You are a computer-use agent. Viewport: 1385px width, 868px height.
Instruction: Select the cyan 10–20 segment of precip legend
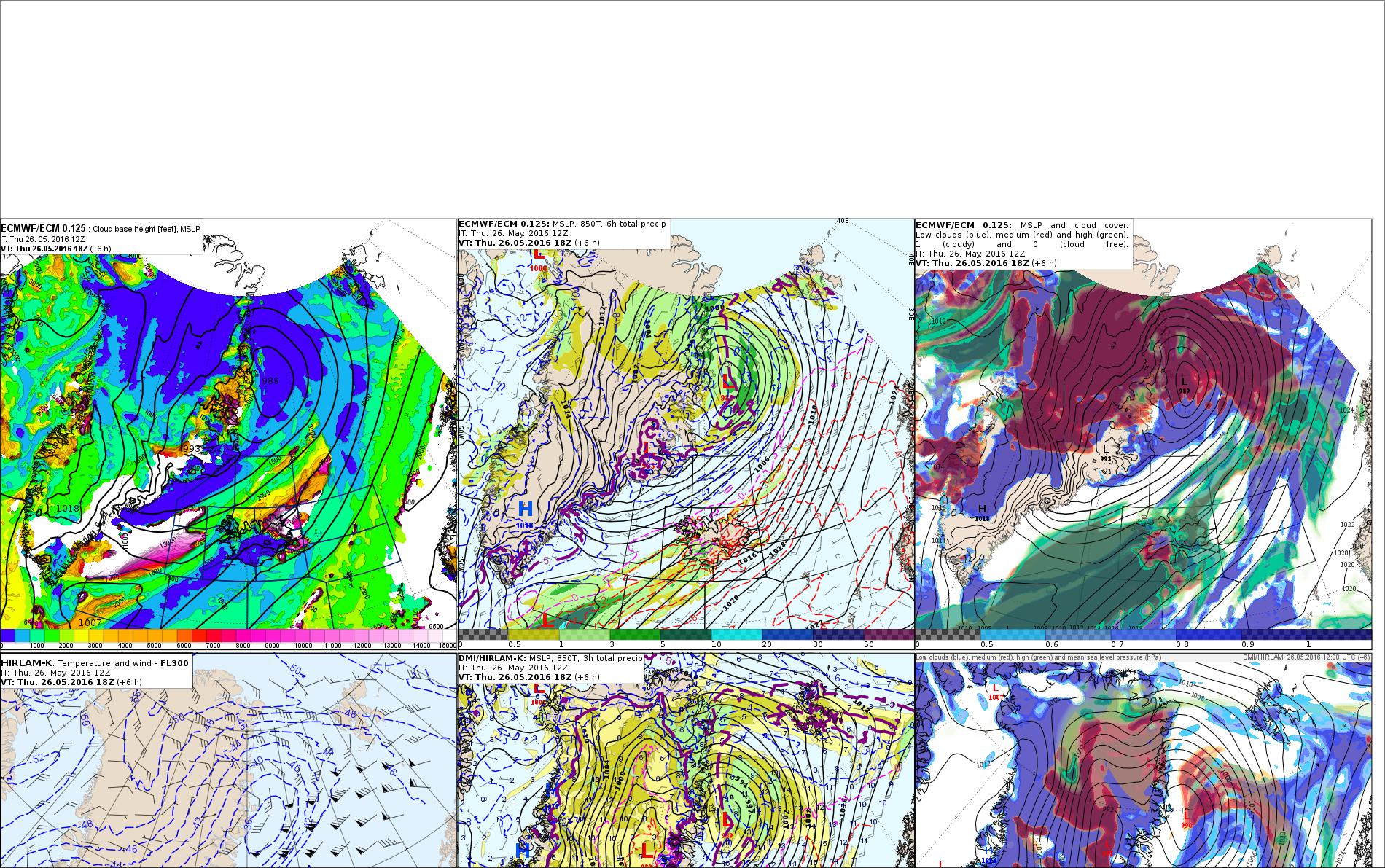tap(736, 635)
